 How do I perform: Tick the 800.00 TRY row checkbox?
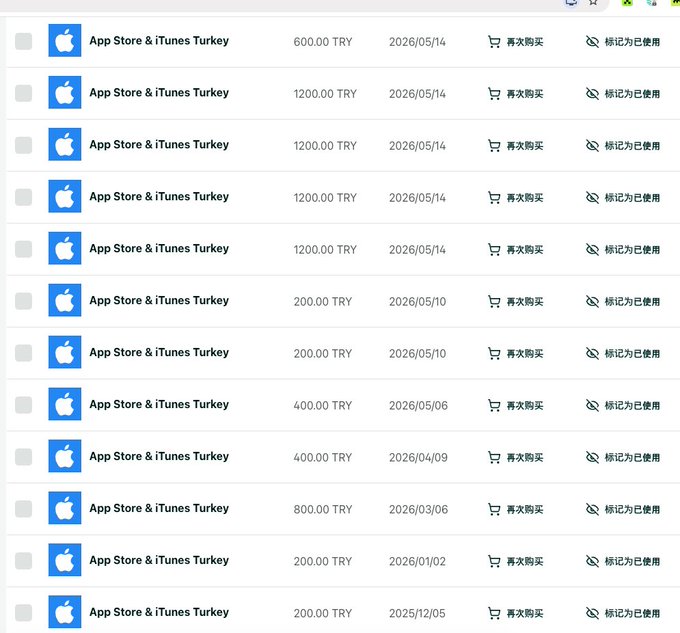coord(23,509)
